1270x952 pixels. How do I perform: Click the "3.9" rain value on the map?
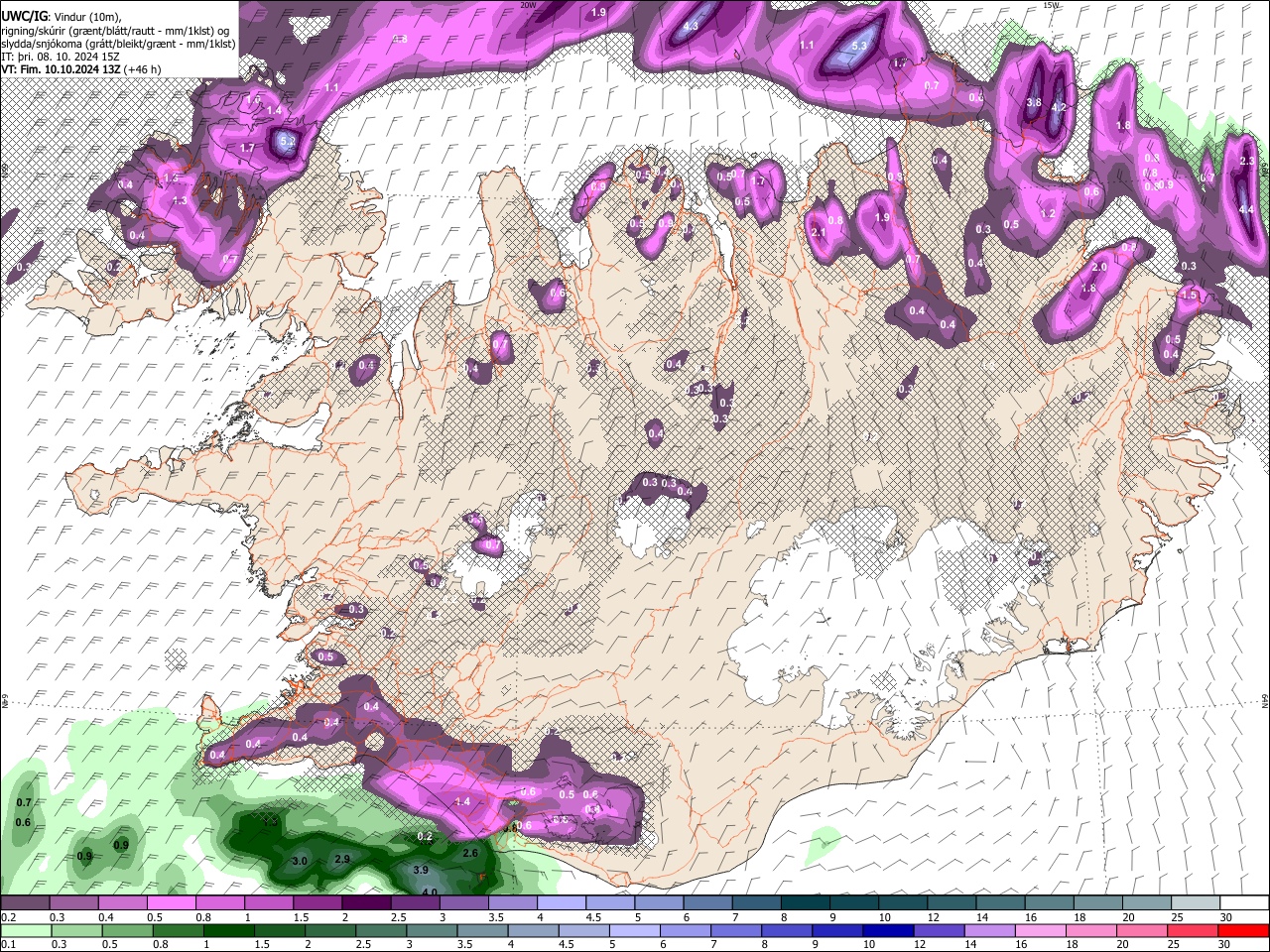[x=420, y=871]
